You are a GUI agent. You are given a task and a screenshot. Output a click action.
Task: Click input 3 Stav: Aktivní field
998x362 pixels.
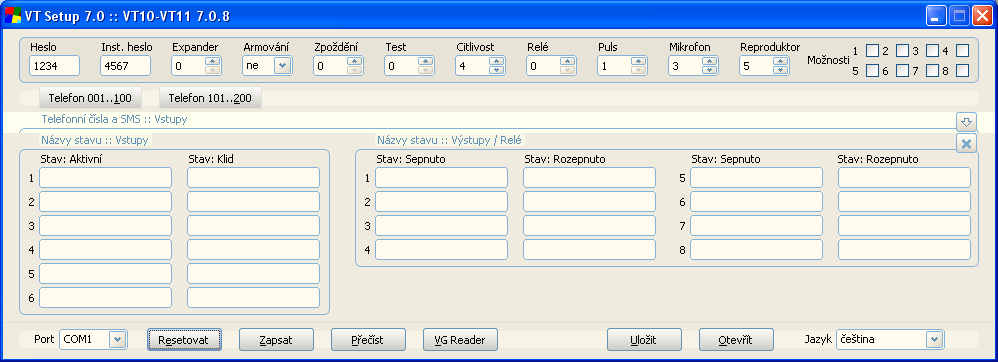pyautogui.click(x=106, y=225)
